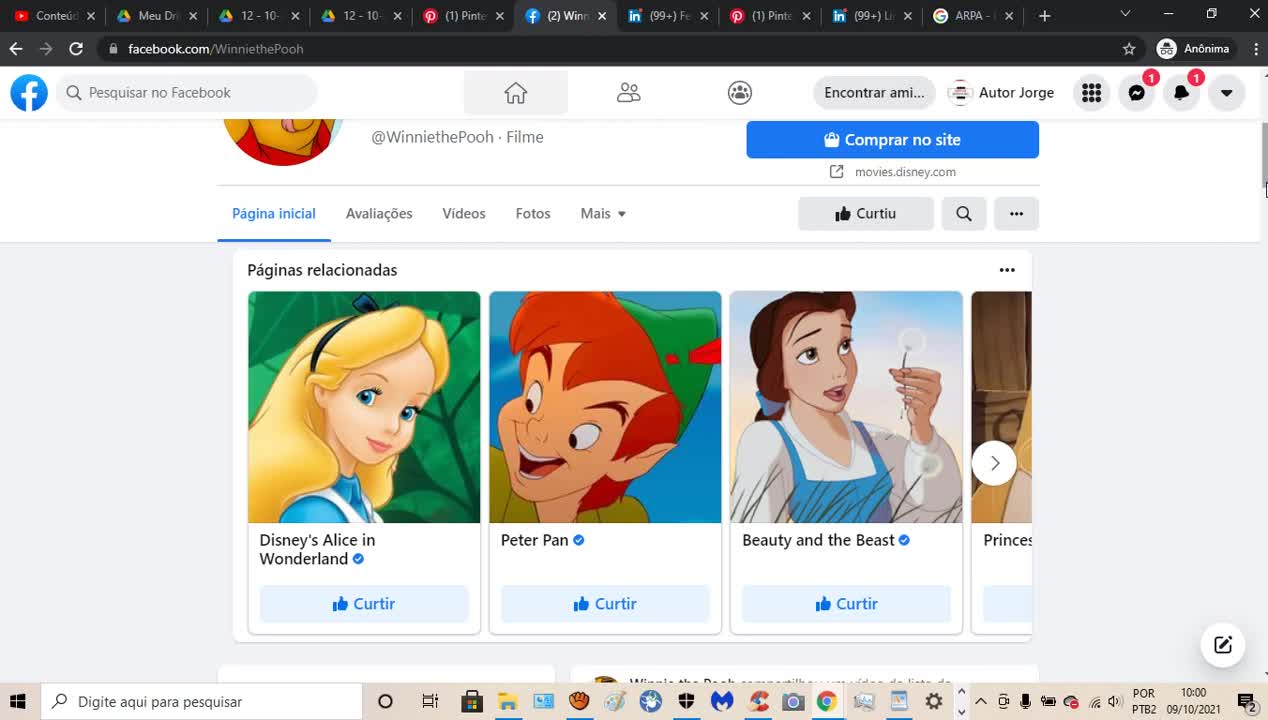Click the browser address bar URL
This screenshot has width=1268, height=720.
[215, 49]
